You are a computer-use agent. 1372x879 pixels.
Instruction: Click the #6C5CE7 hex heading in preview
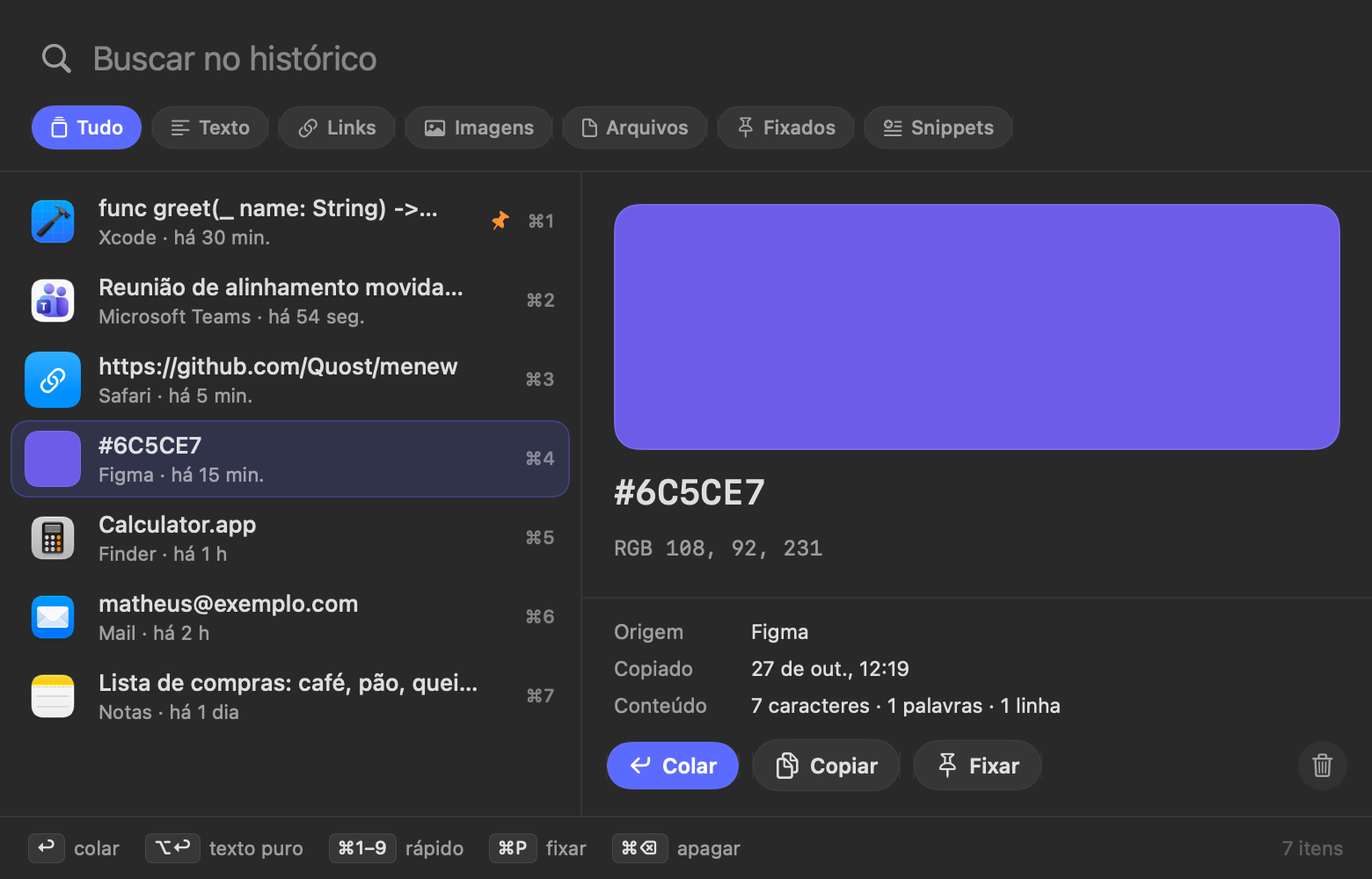[x=690, y=493]
